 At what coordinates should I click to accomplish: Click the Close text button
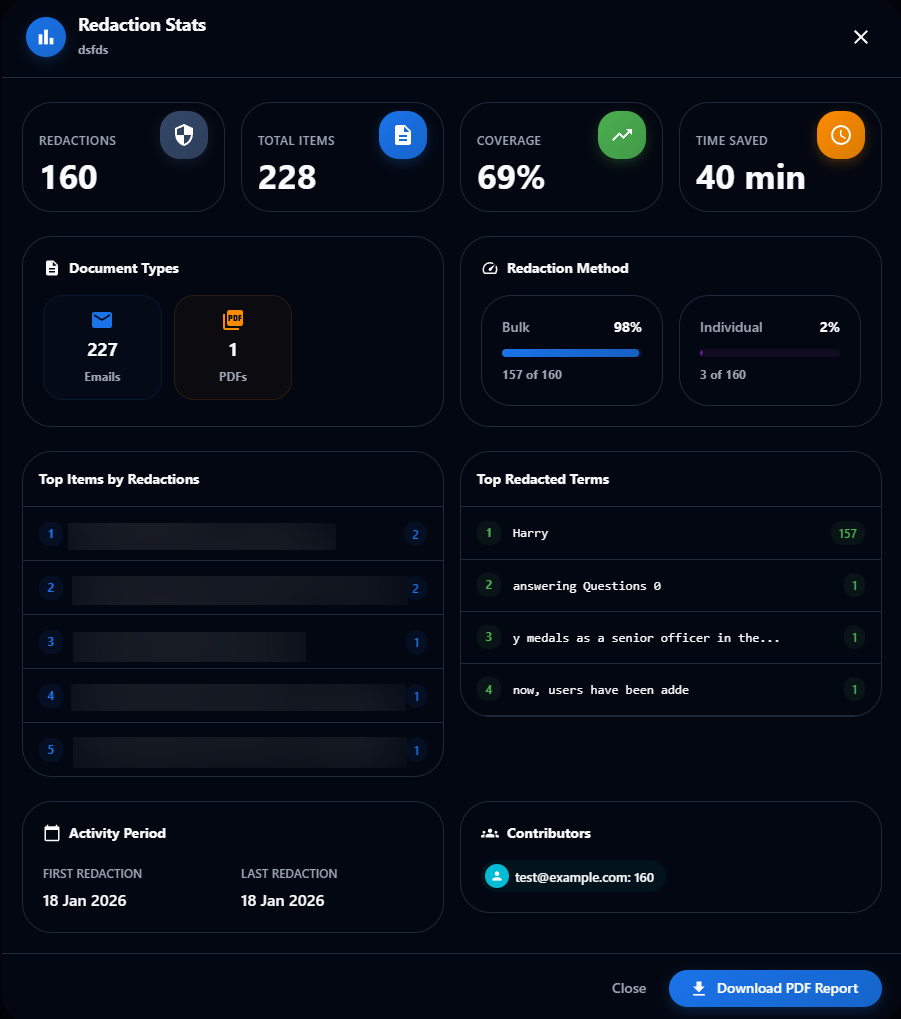pos(629,988)
